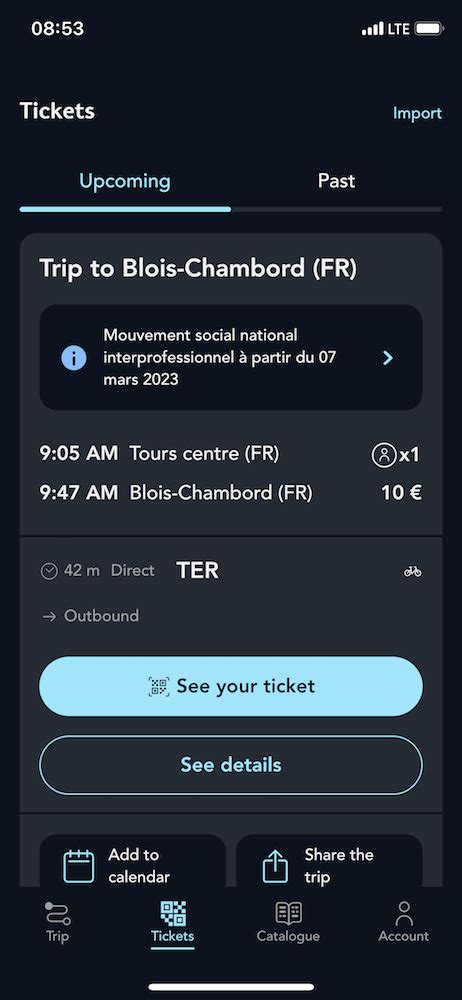
Task: Open the Account tab
Action: 403,922
